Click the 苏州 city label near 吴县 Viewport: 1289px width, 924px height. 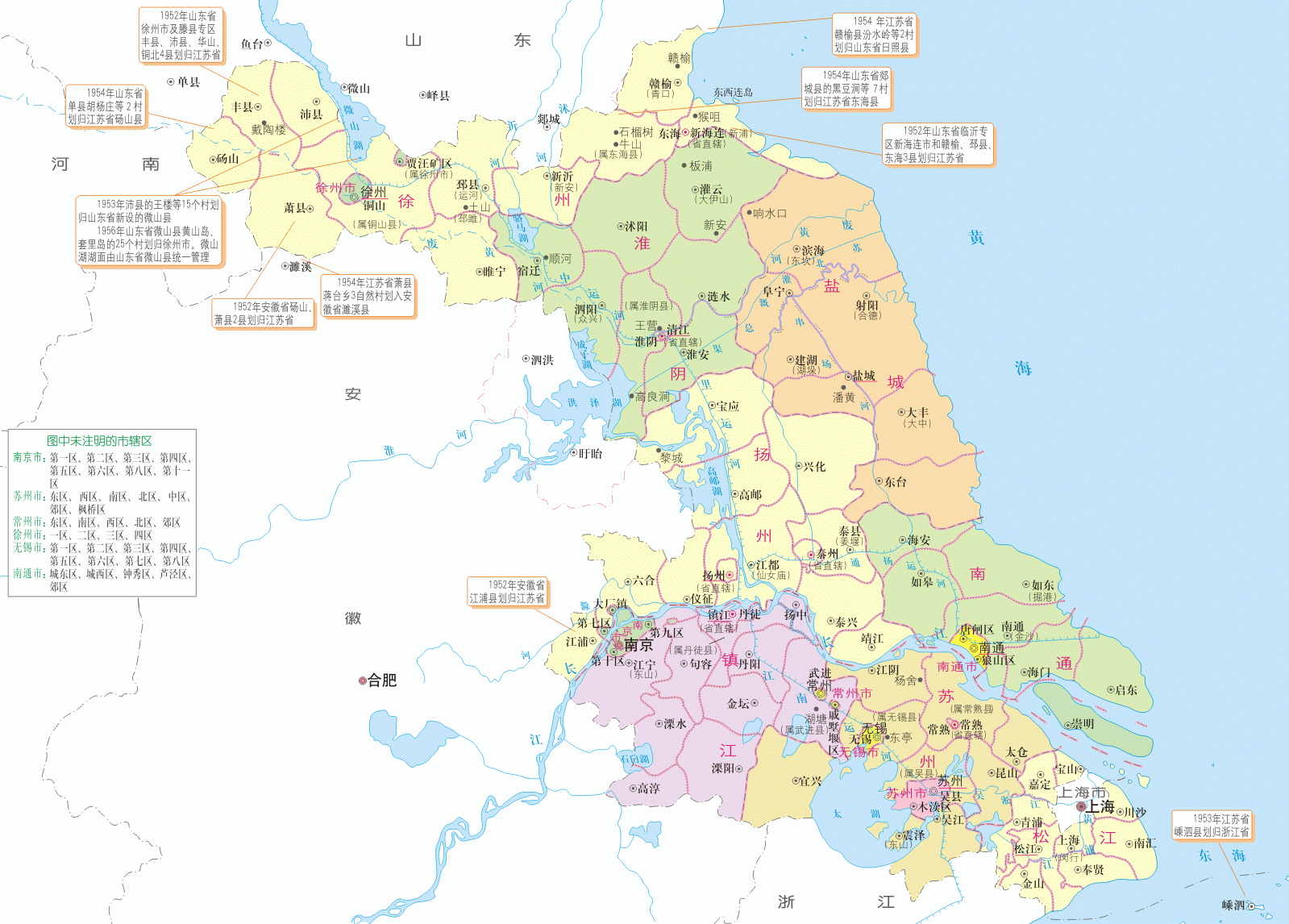[950, 780]
